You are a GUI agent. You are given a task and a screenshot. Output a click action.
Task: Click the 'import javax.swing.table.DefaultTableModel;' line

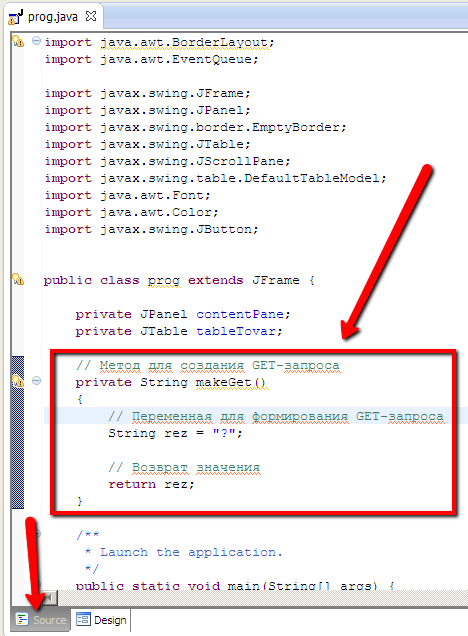pos(215,179)
